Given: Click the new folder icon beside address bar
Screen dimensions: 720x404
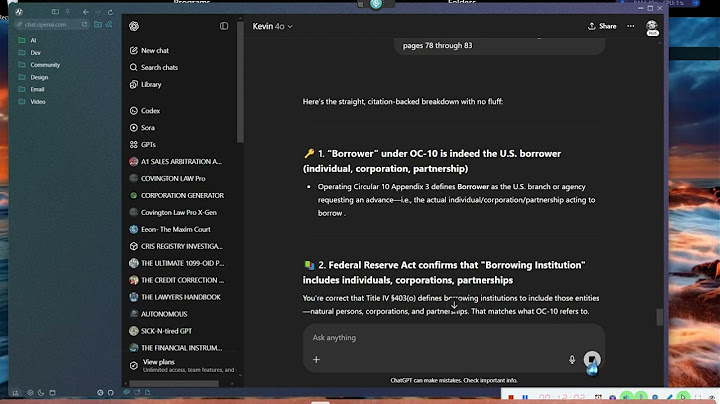Looking at the screenshot, I should click(98, 24).
